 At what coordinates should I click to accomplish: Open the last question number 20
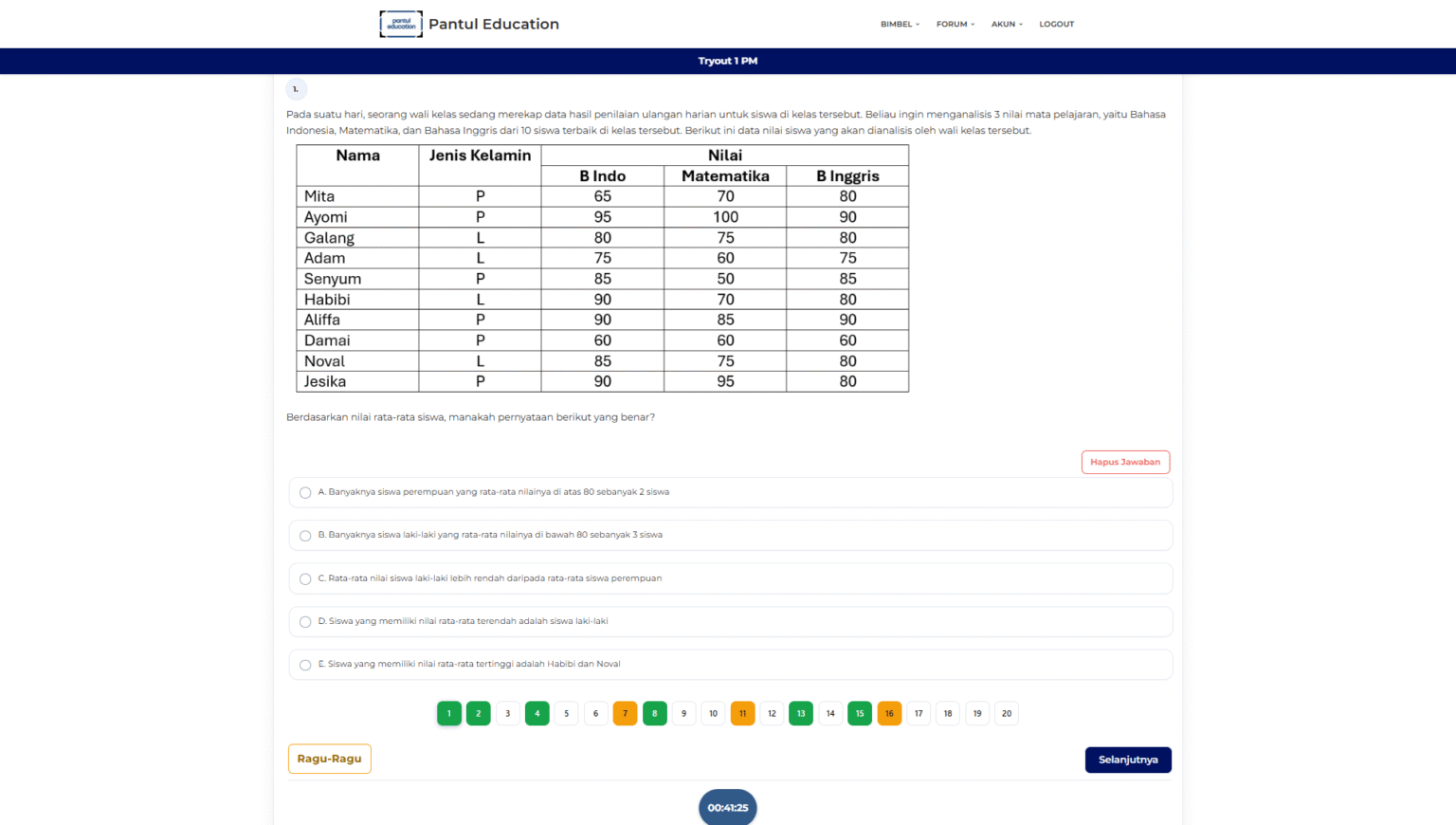[x=1006, y=713]
